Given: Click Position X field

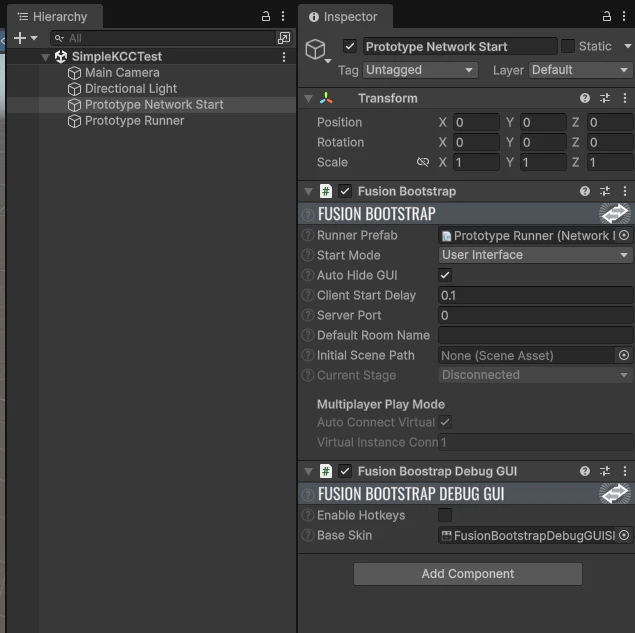Looking at the screenshot, I should (x=476, y=122).
